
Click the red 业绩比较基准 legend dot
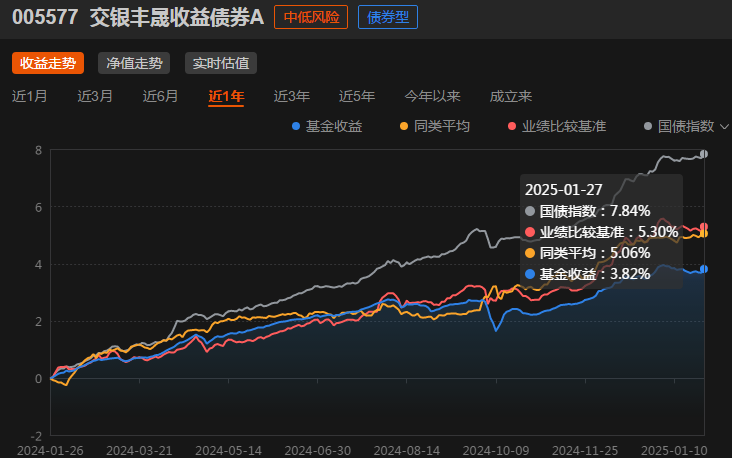[x=512, y=126]
